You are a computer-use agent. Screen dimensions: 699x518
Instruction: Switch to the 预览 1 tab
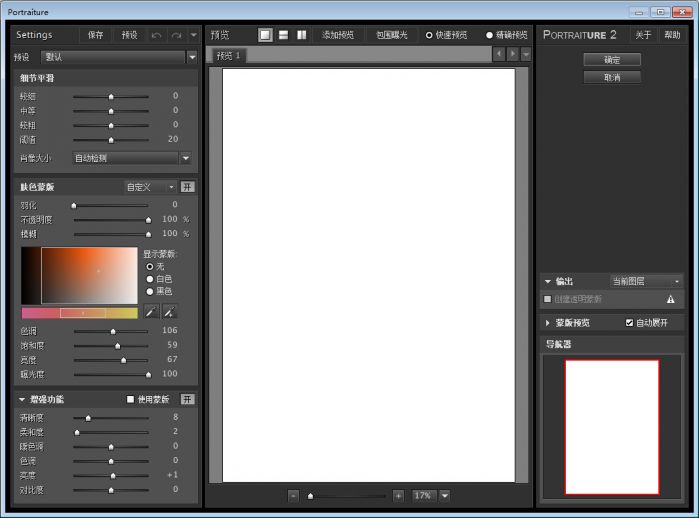[231, 55]
